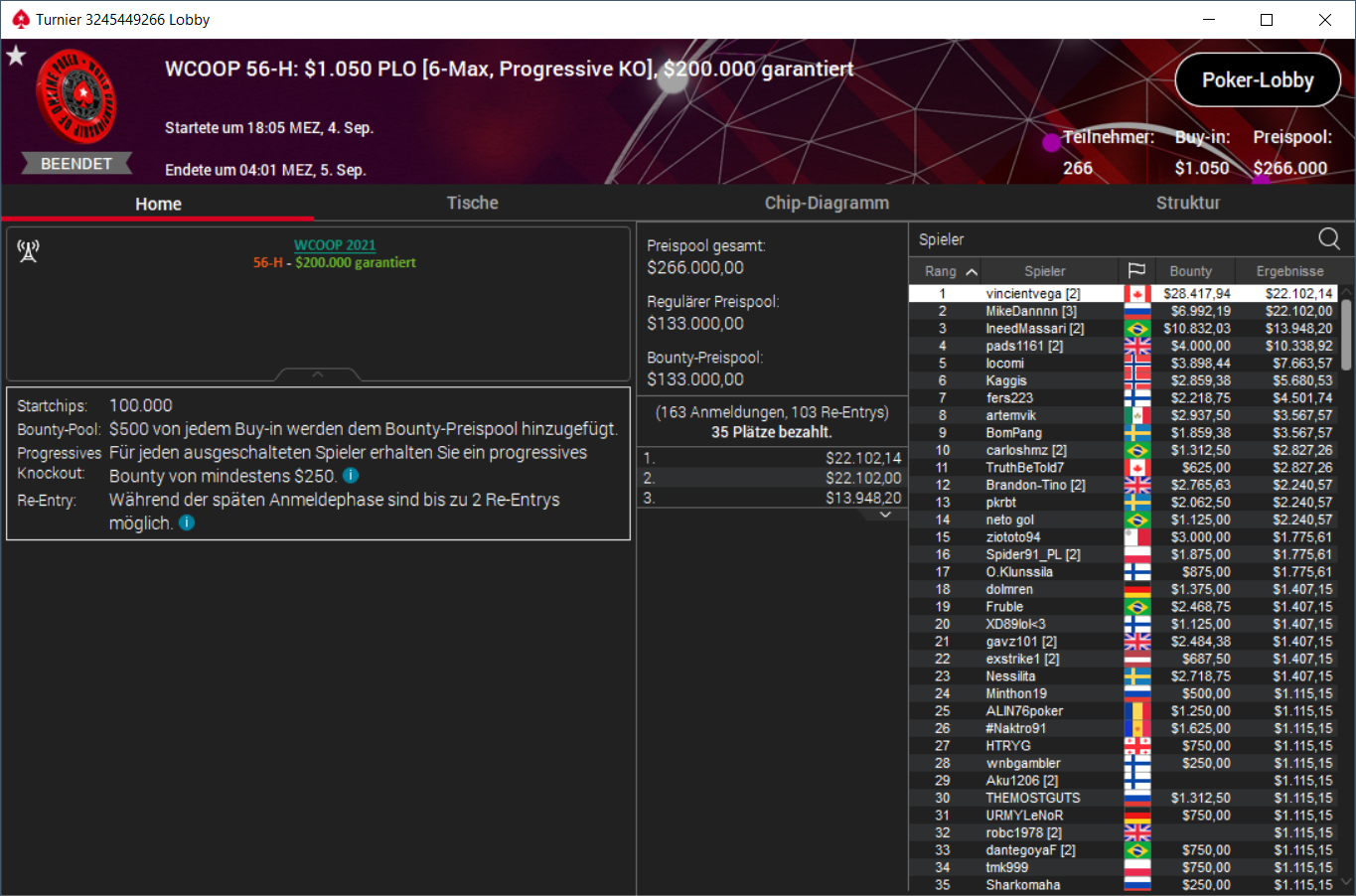1356x896 pixels.
Task: Click the Poland flag for Spider91_PL
Action: point(1137,554)
